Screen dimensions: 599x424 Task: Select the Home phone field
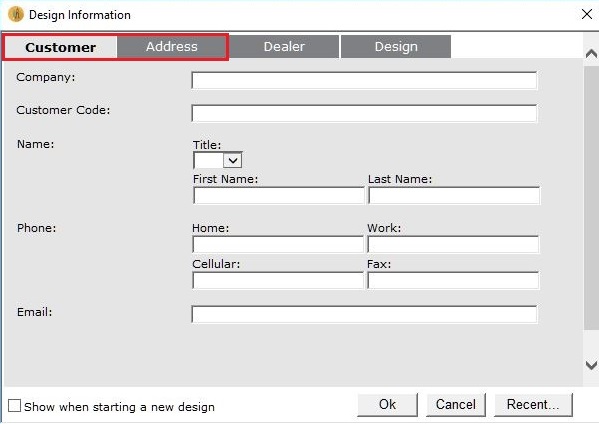pyautogui.click(x=278, y=244)
